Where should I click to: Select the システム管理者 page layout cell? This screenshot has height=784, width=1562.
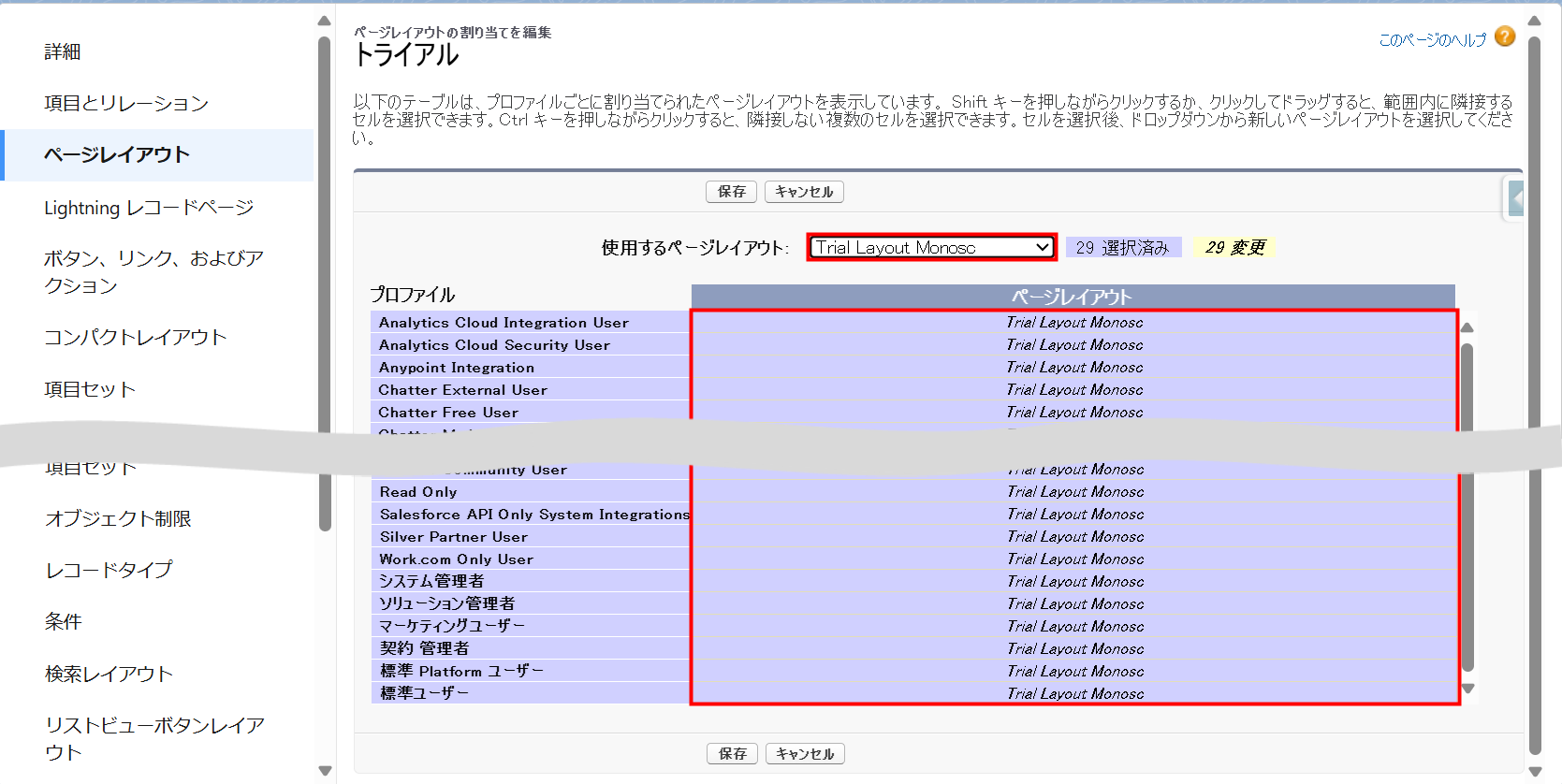coord(1074,582)
